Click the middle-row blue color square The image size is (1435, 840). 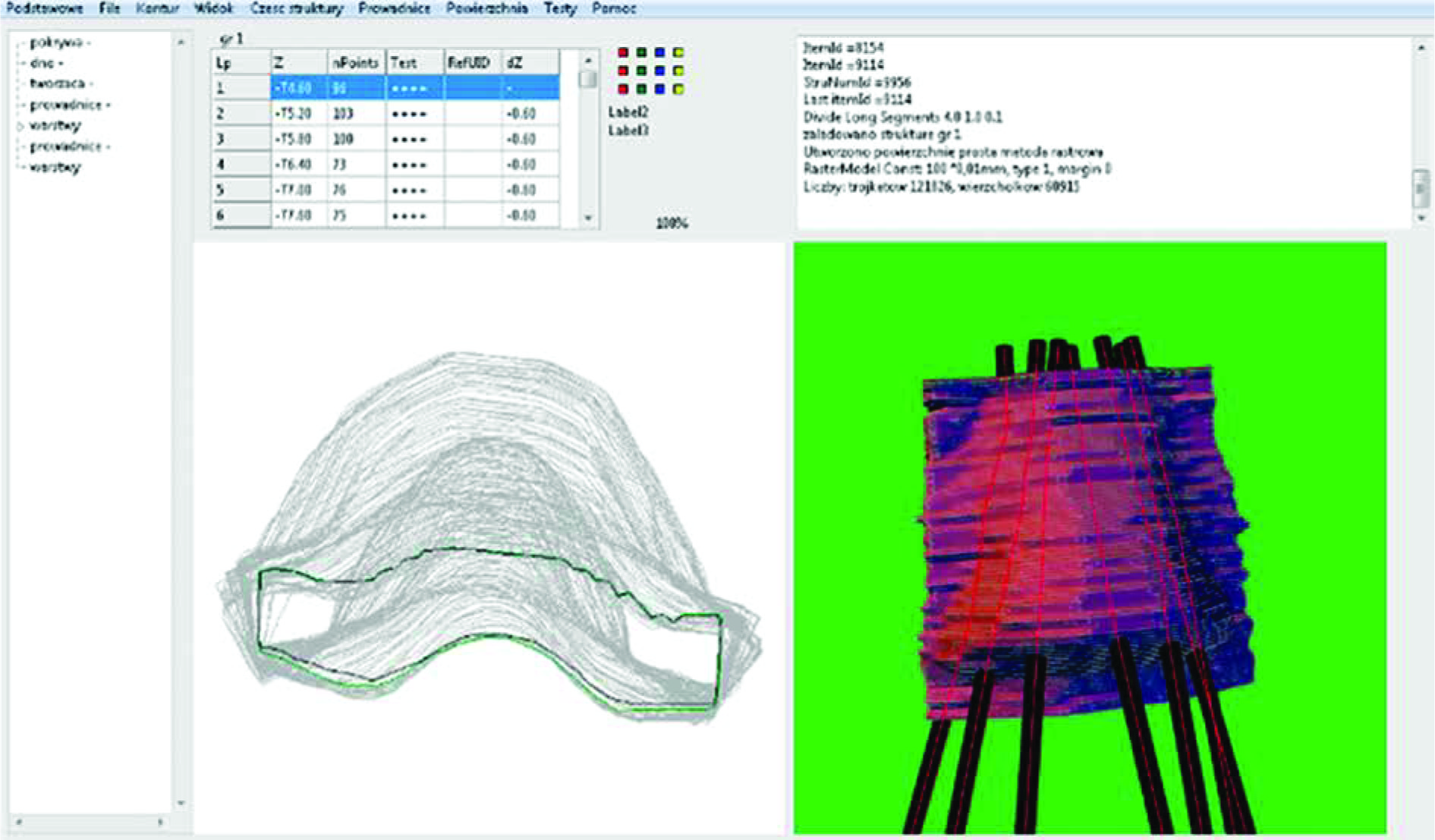tap(659, 71)
